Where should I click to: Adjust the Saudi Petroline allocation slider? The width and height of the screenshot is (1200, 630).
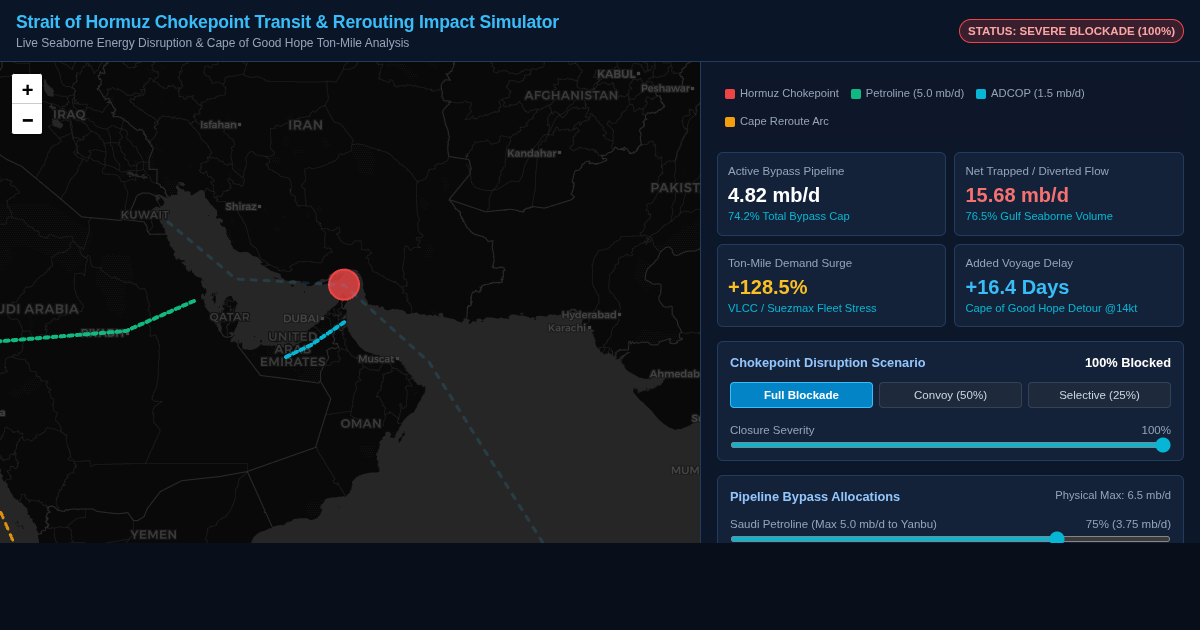point(950,538)
